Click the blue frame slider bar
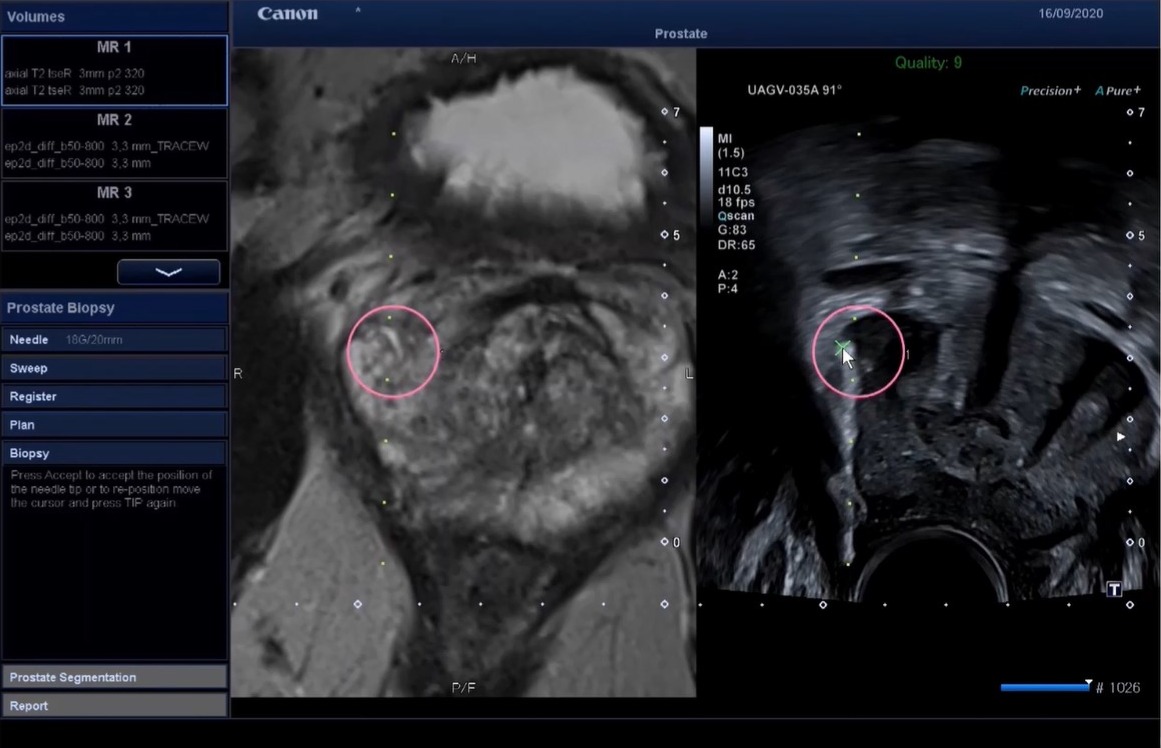The image size is (1161, 748). pyautogui.click(x=1044, y=687)
